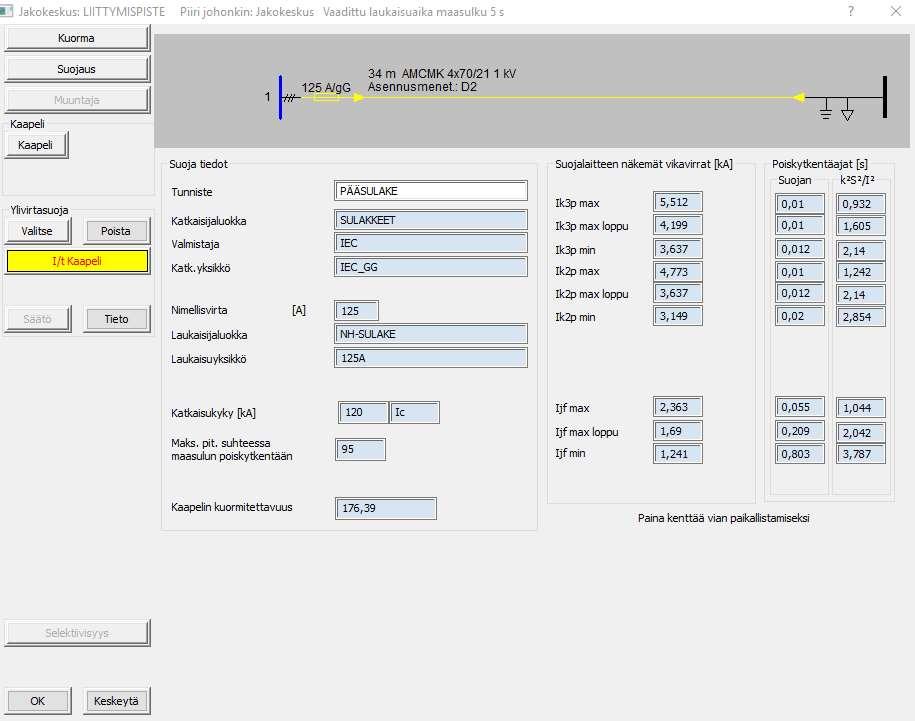
Task: Click the Ik2p min value 3,149
Action: click(x=677, y=316)
